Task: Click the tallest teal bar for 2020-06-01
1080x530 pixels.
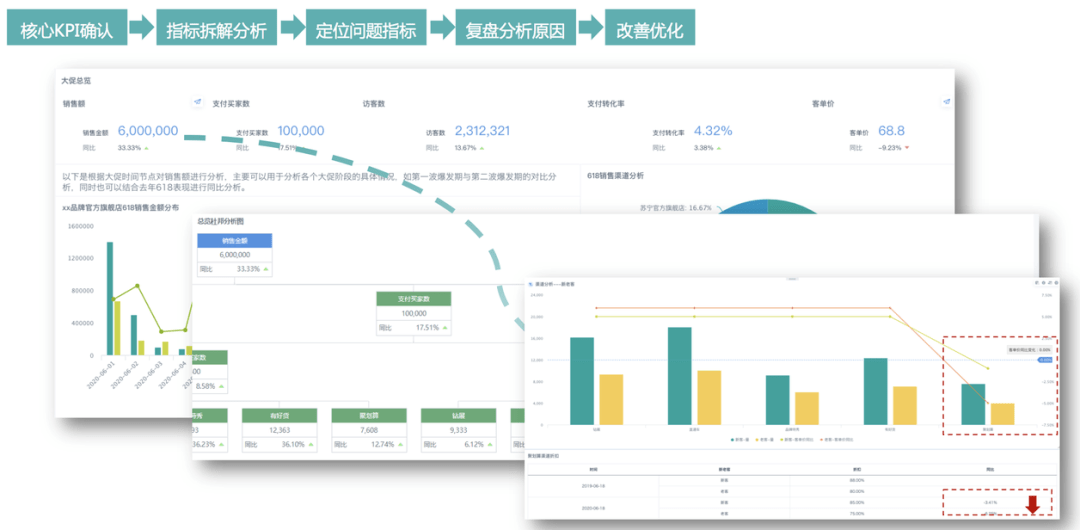Action: coord(110,298)
